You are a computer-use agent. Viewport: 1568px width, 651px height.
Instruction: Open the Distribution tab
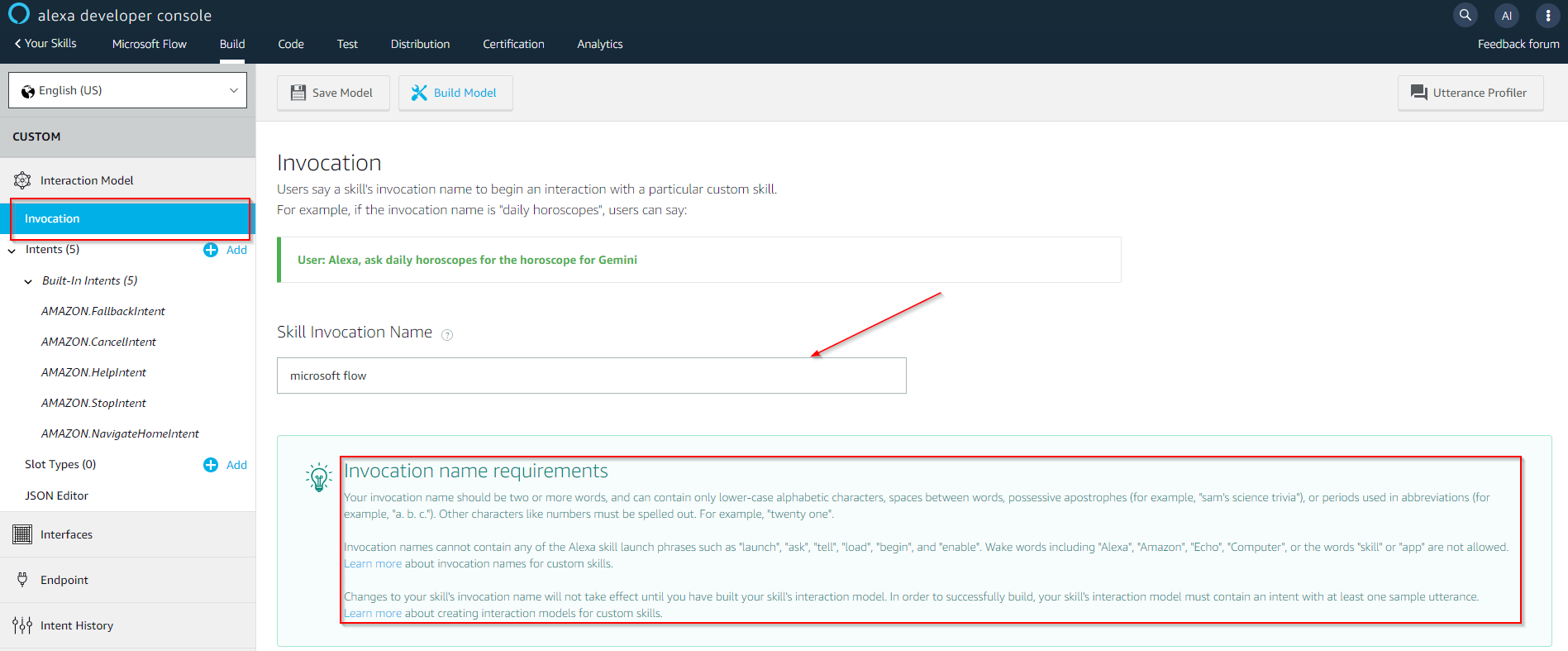point(420,44)
